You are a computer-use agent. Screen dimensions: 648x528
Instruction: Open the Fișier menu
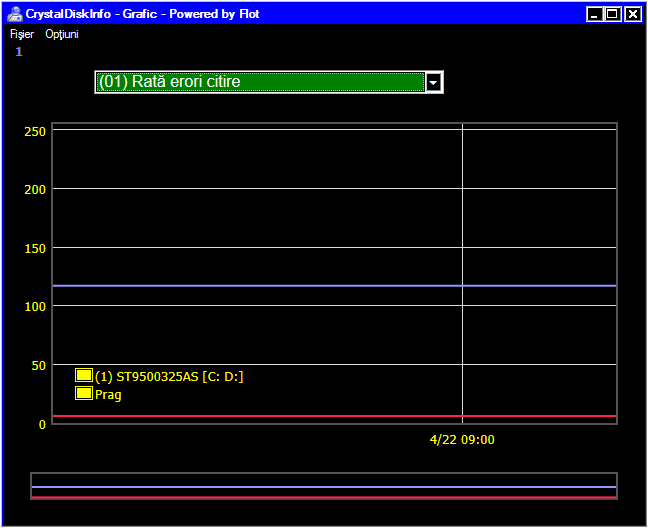tap(21, 34)
